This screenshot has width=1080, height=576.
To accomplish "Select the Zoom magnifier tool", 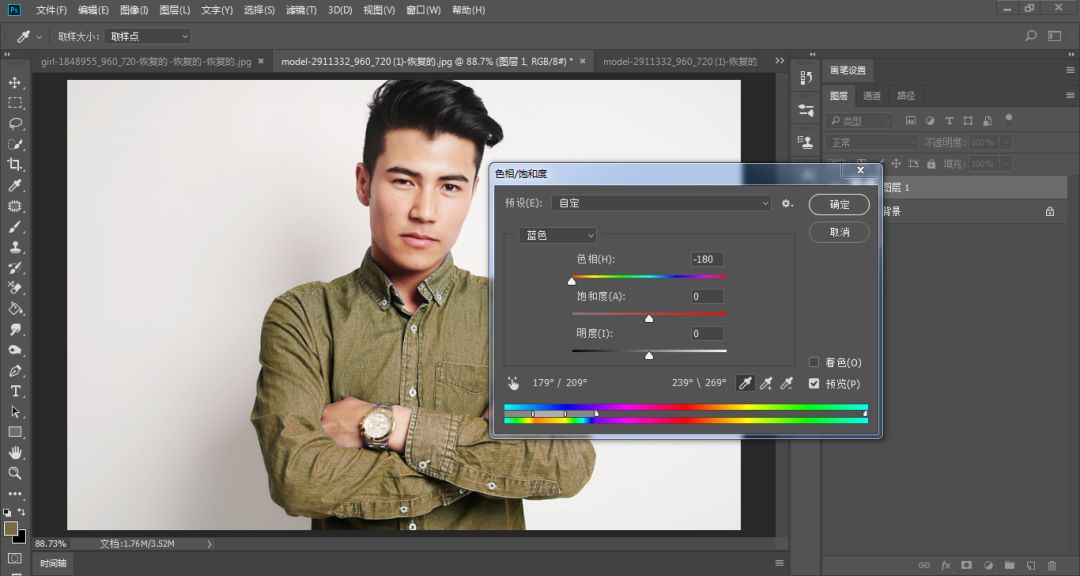I will (15, 473).
